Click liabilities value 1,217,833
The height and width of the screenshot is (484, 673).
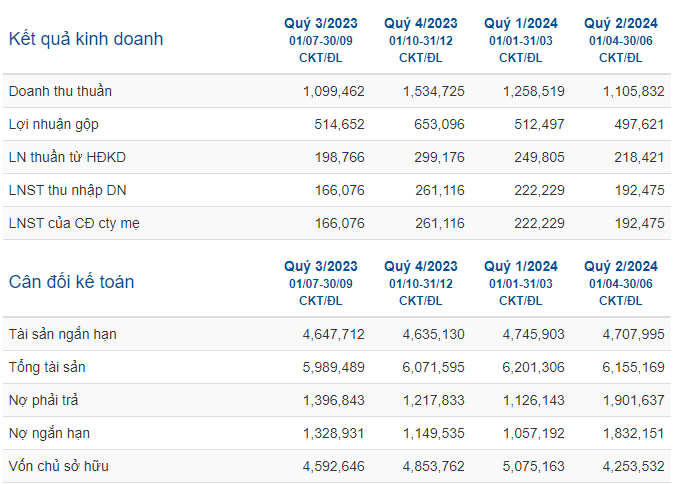coord(434,400)
